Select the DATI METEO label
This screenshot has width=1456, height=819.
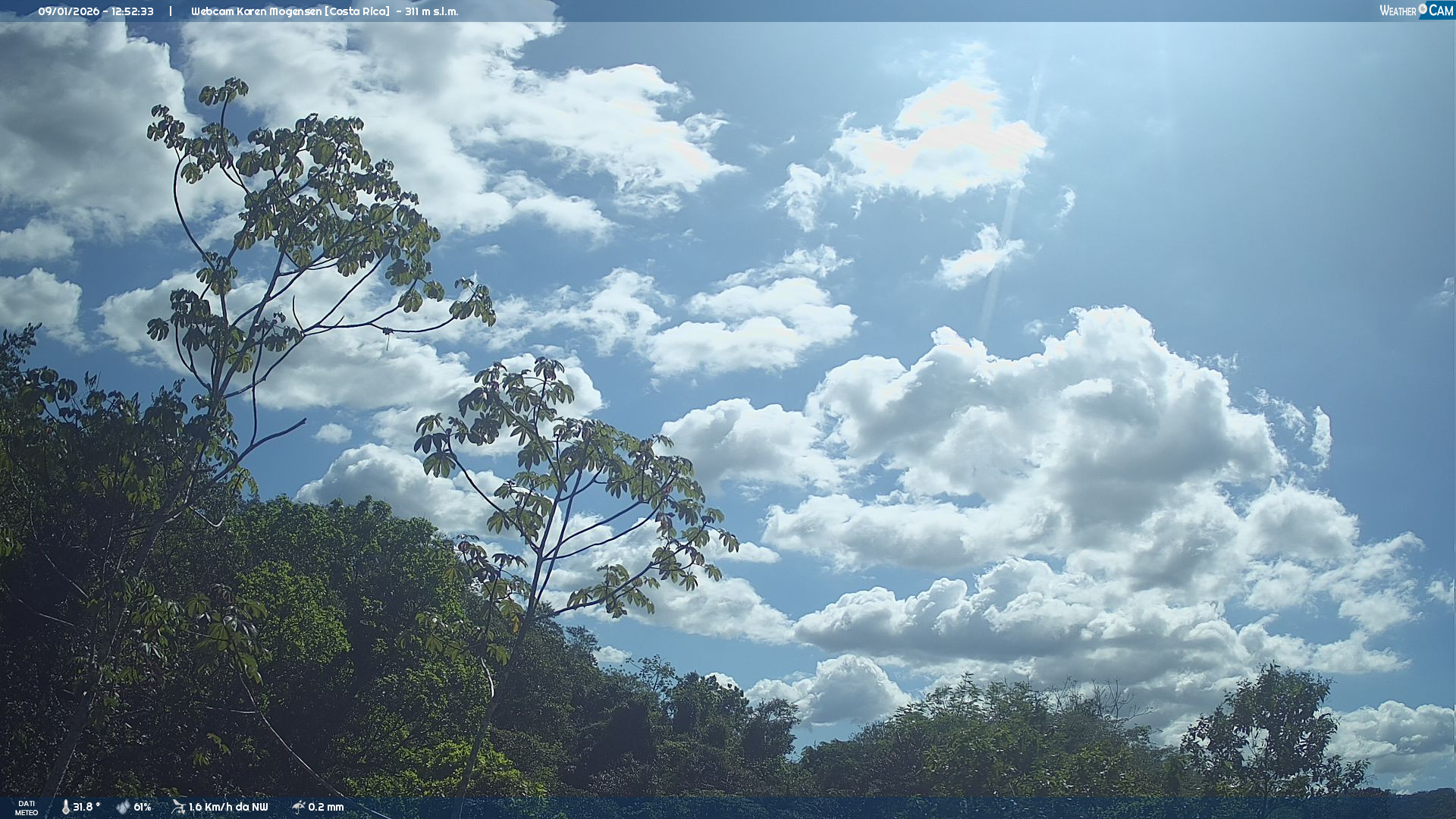tap(27, 808)
